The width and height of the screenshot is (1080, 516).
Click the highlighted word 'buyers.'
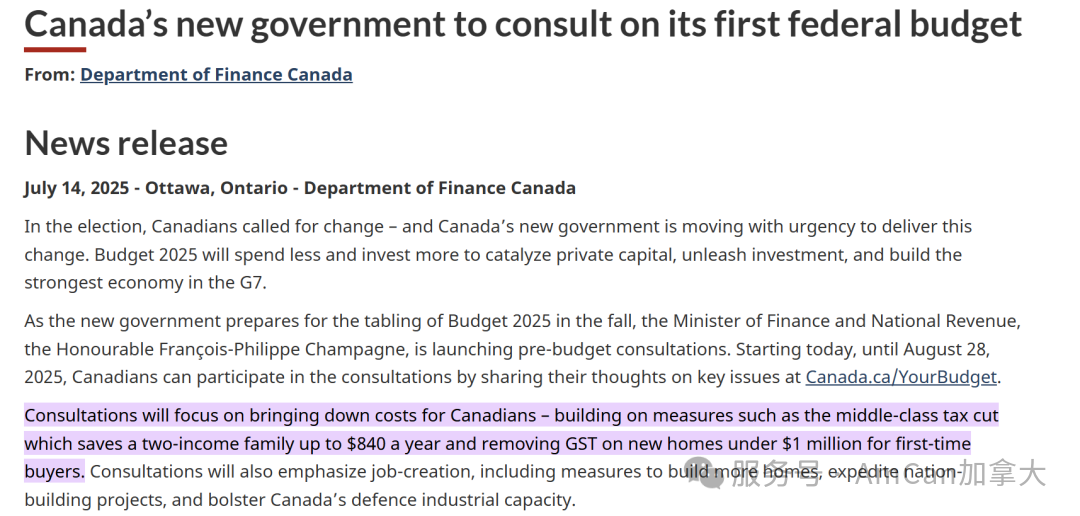pos(54,473)
